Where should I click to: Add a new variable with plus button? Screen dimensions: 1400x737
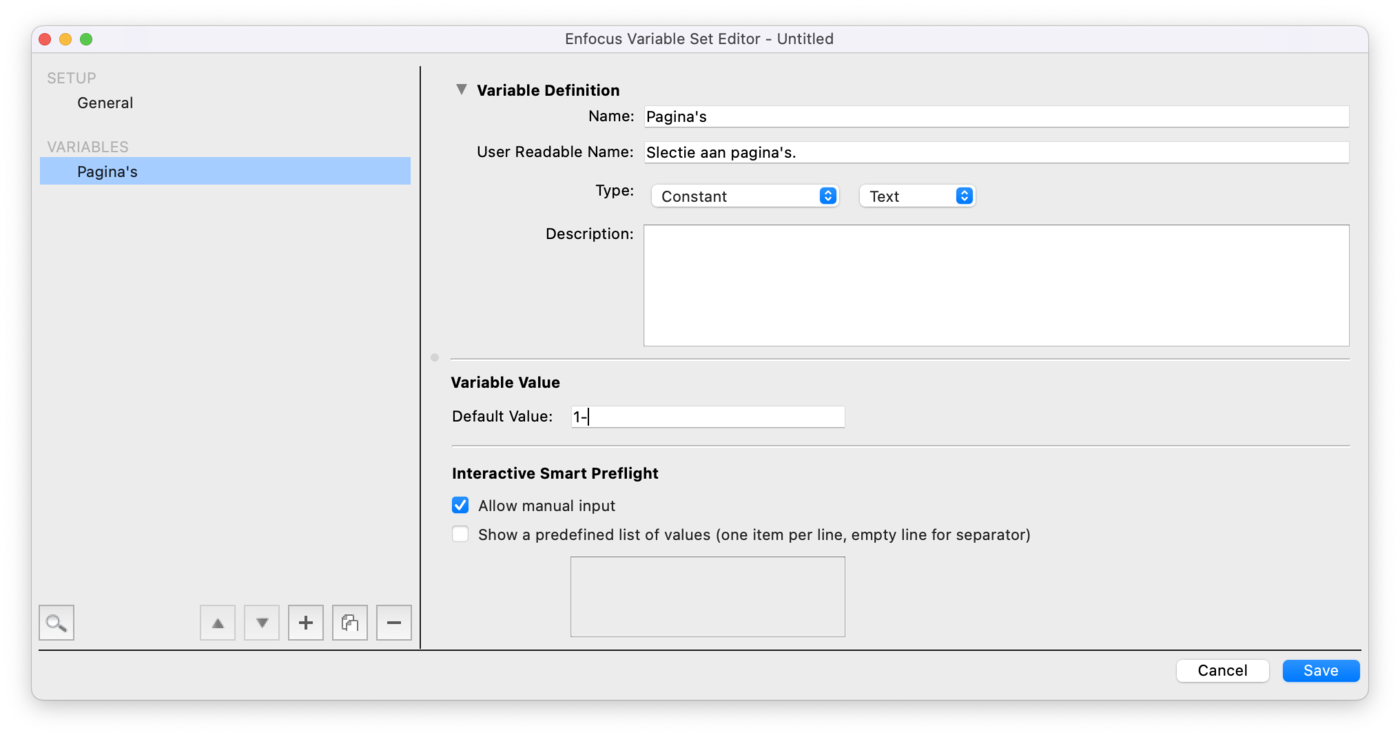click(x=306, y=623)
